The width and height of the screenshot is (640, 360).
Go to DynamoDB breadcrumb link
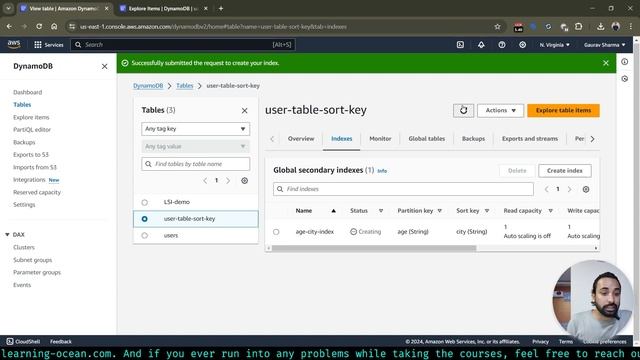click(x=148, y=86)
